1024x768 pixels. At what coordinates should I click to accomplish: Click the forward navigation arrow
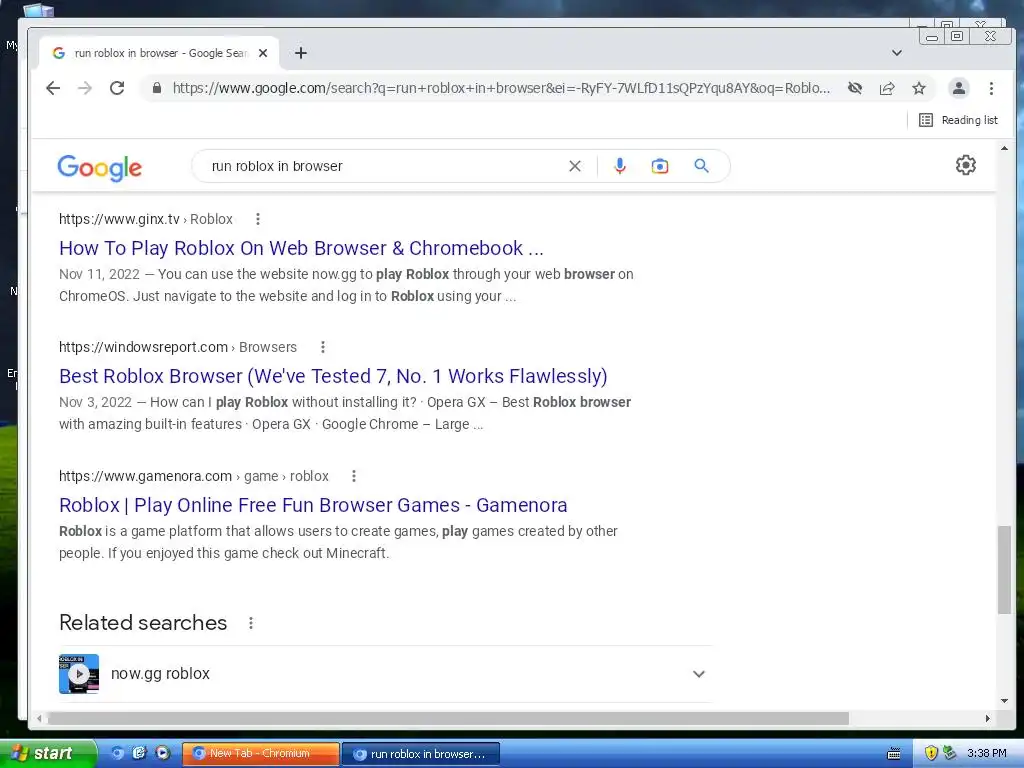(85, 88)
